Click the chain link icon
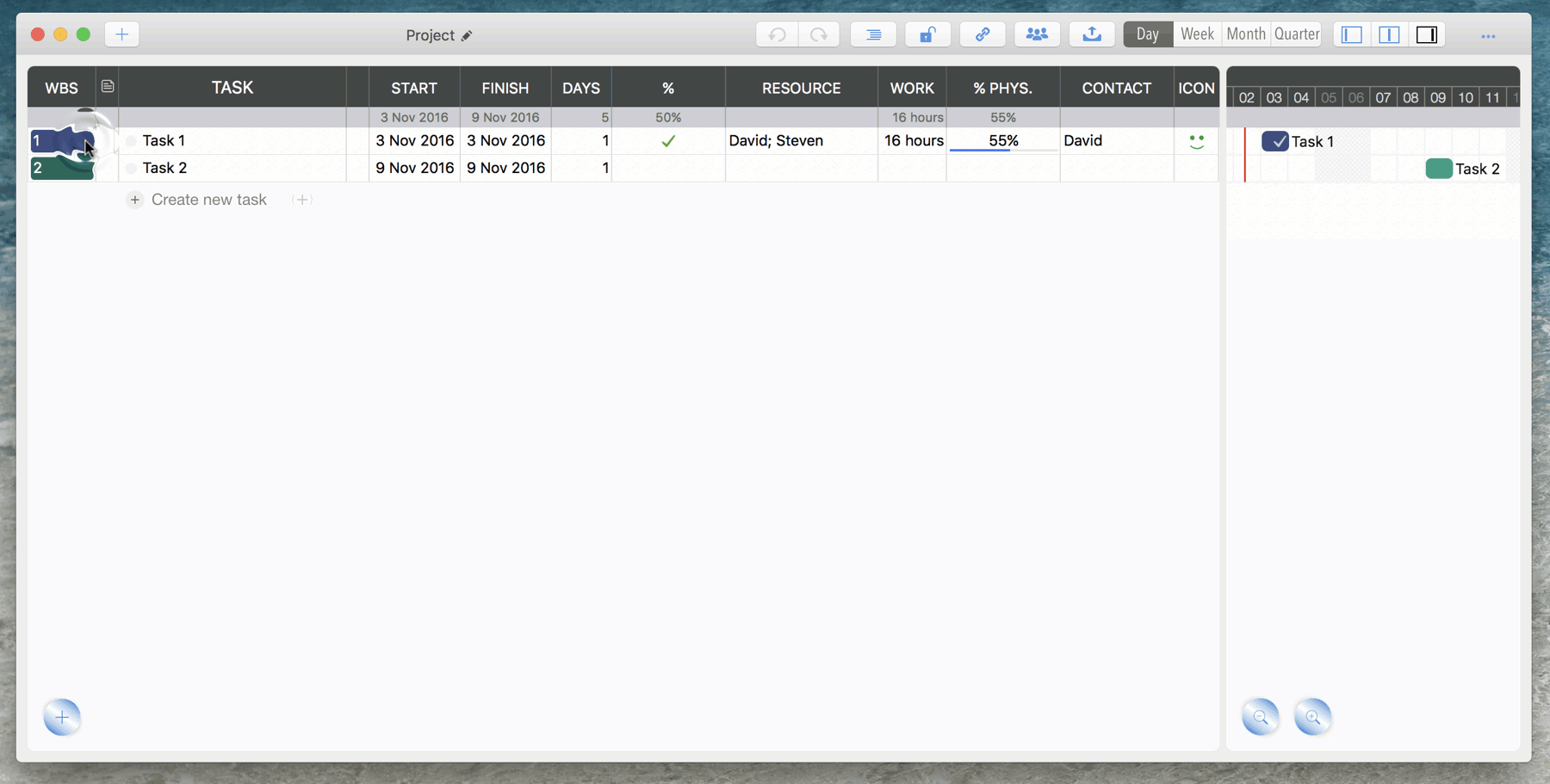 tap(983, 34)
